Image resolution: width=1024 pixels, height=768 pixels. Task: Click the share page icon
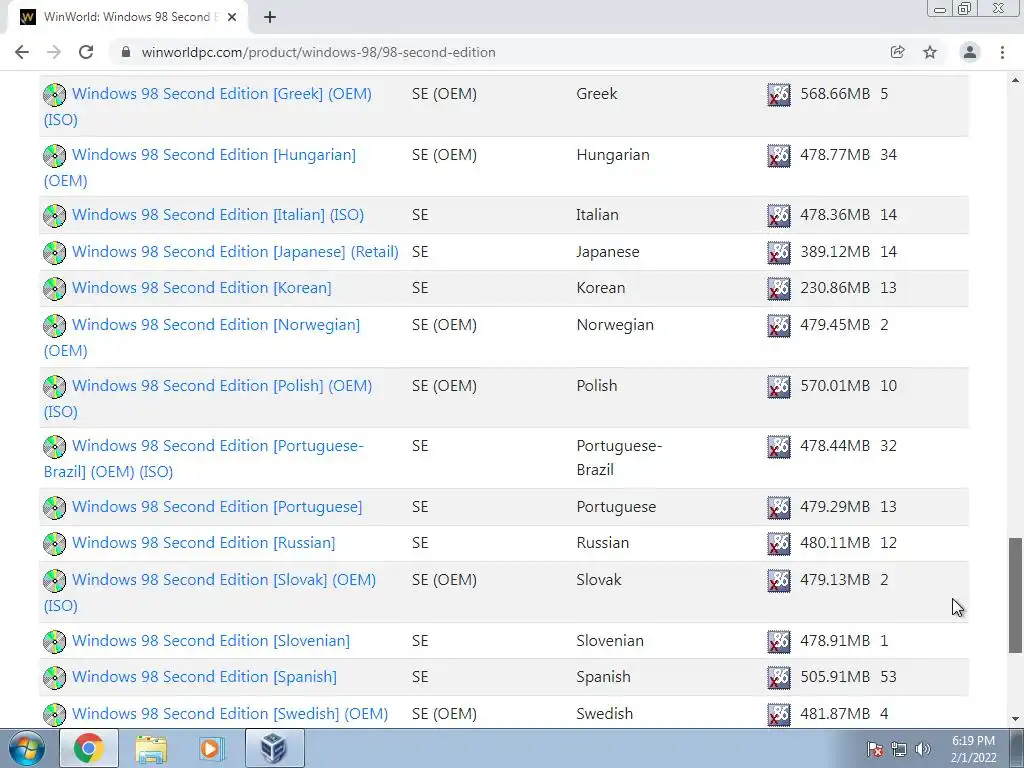(x=897, y=52)
